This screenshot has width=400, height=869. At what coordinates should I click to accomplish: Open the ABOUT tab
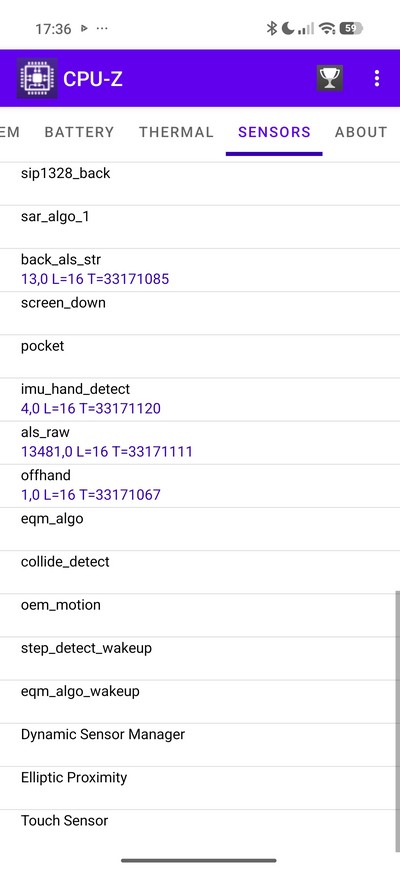(361, 132)
